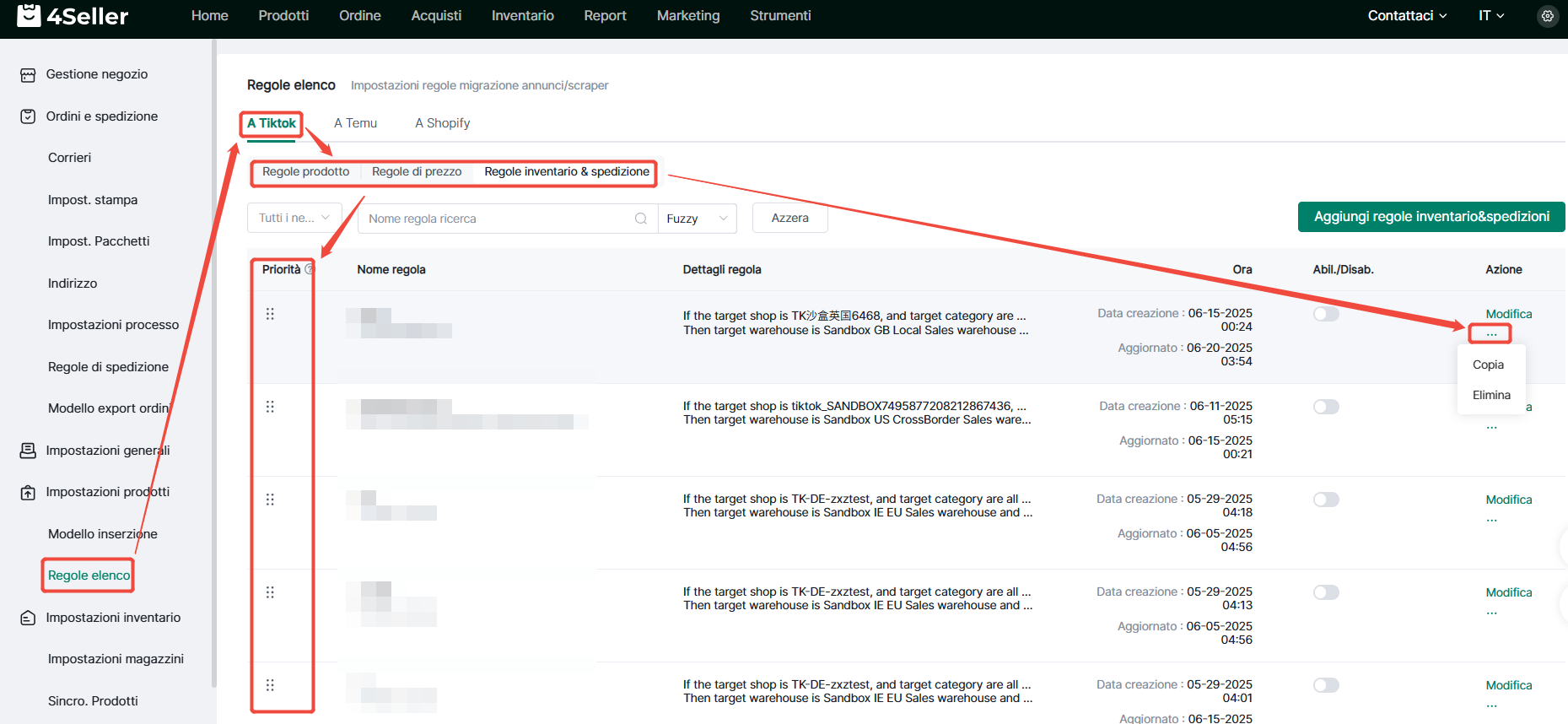The width and height of the screenshot is (1568, 724).
Task: Choose Elimina from the popup menu
Action: (x=1491, y=395)
